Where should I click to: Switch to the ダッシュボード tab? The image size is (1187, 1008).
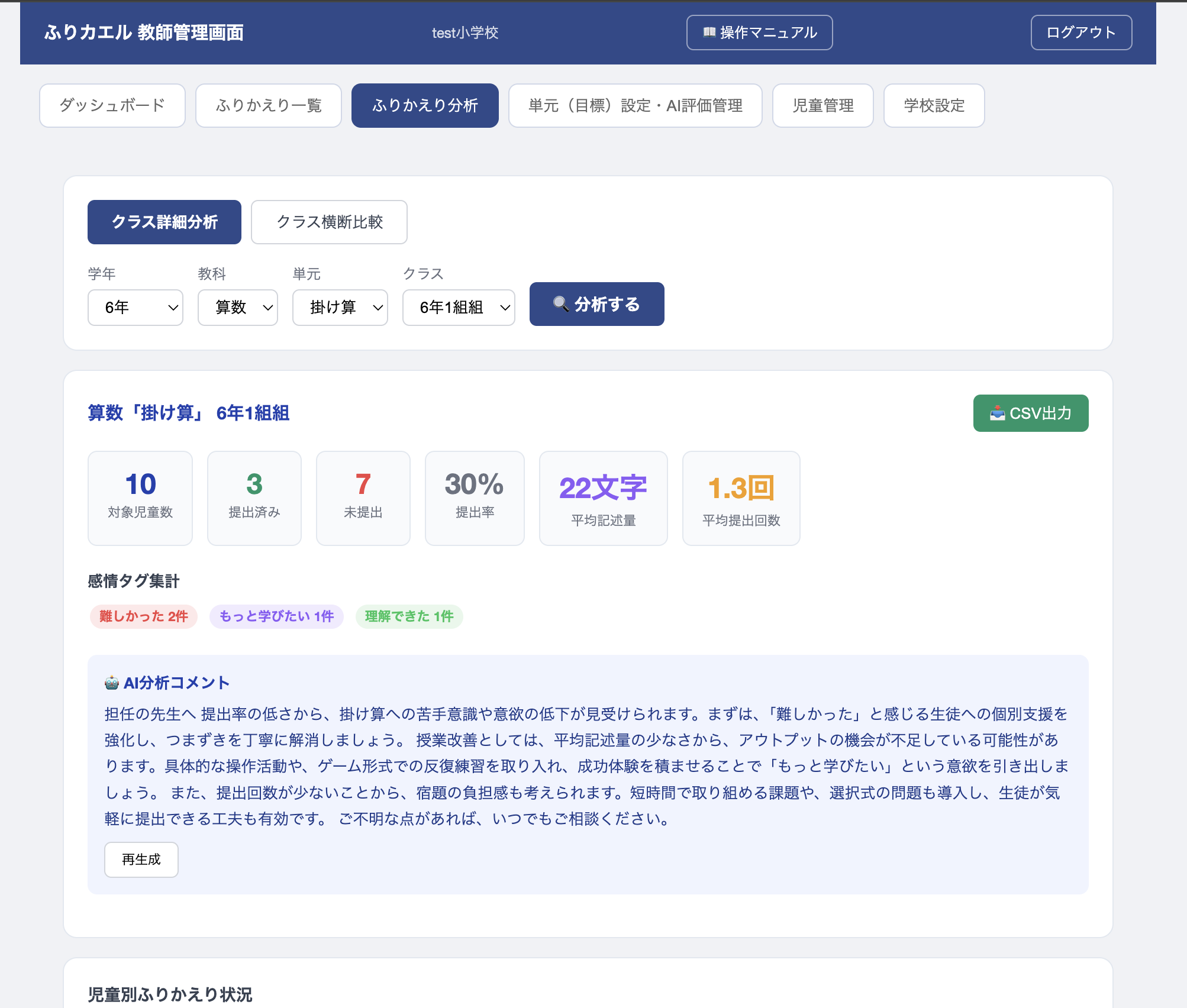pyautogui.click(x=112, y=105)
